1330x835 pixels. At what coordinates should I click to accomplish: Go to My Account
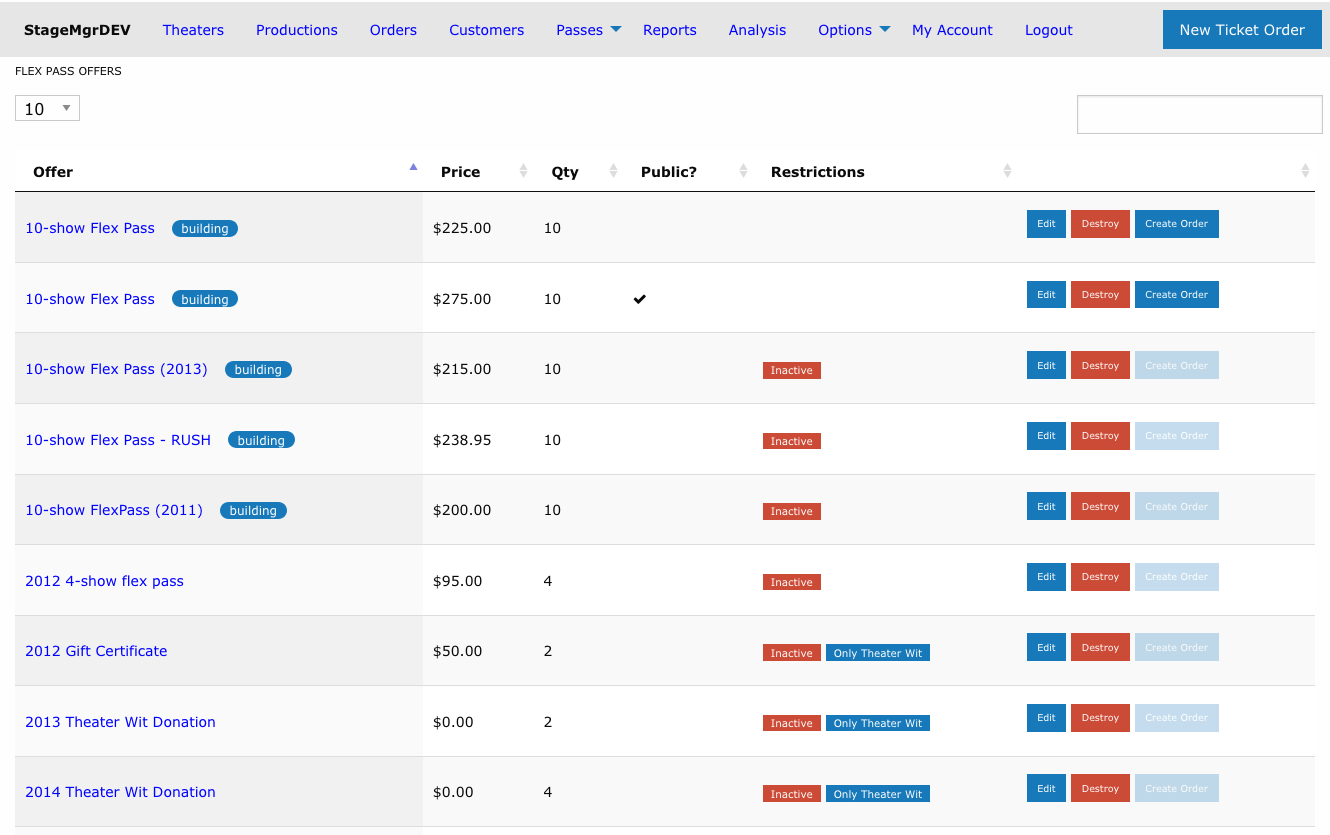tap(952, 30)
